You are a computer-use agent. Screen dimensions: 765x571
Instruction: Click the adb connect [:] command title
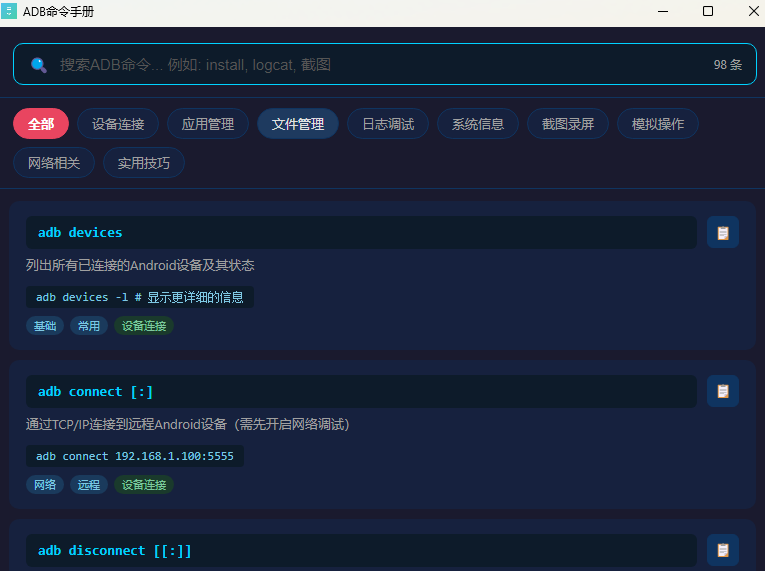point(96,391)
